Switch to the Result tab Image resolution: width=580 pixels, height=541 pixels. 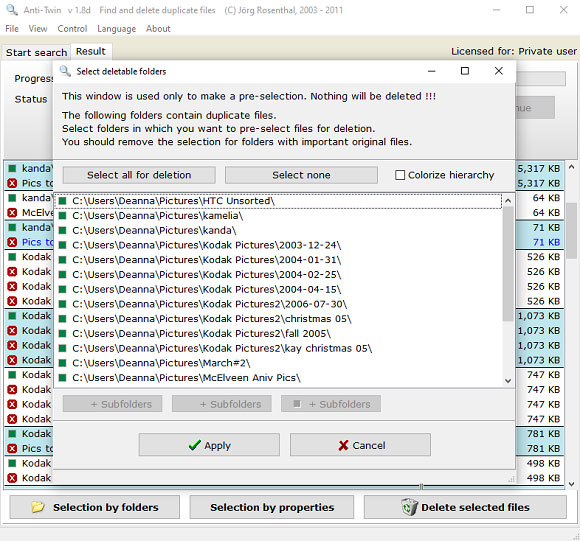[91, 51]
